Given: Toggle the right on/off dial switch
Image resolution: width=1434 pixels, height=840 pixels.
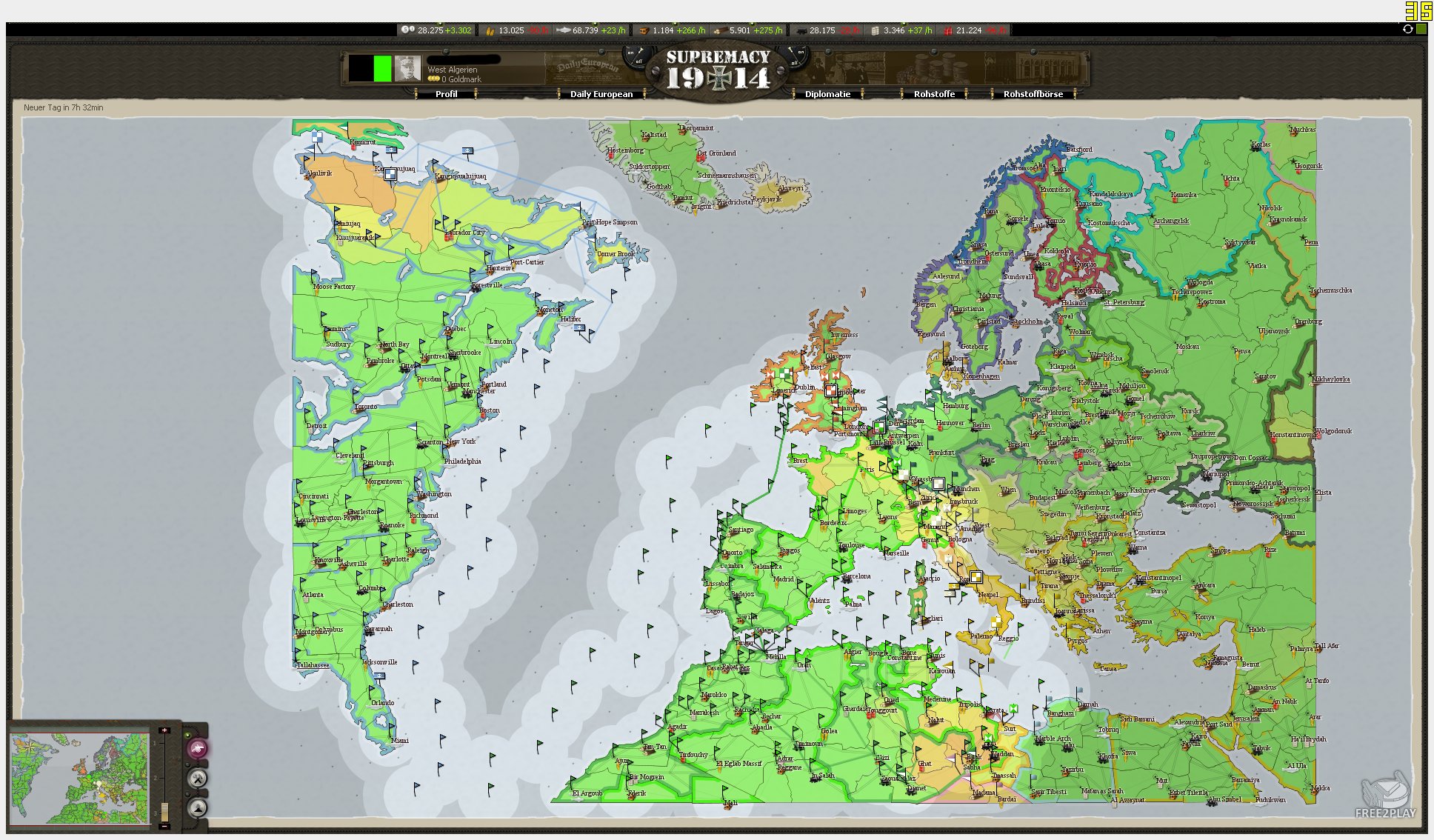Looking at the screenshot, I should pyautogui.click(x=795, y=57).
